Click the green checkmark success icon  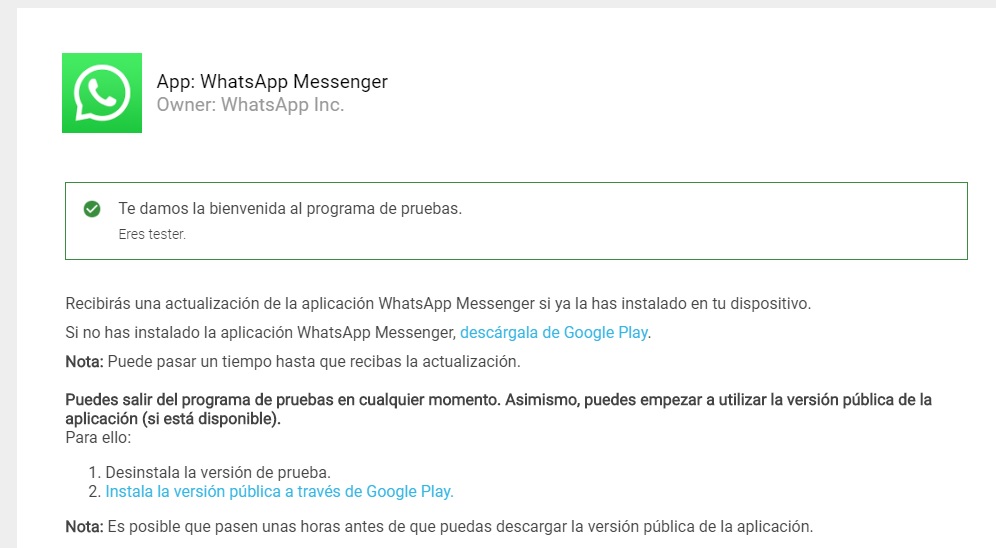[x=92, y=209]
